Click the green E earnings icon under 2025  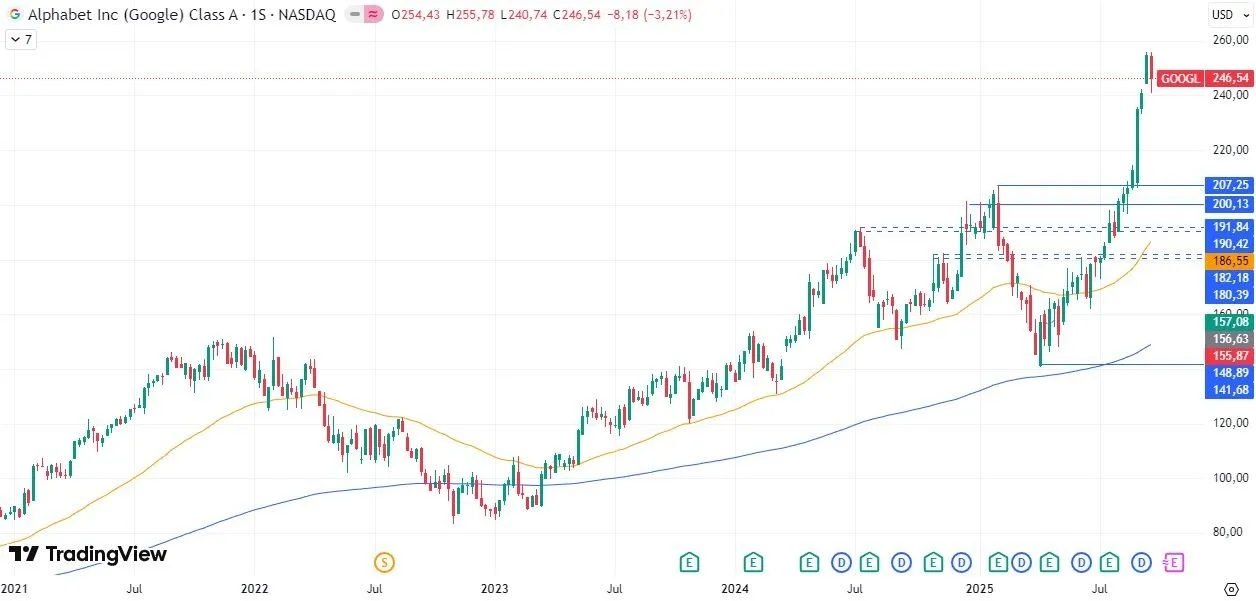click(997, 563)
